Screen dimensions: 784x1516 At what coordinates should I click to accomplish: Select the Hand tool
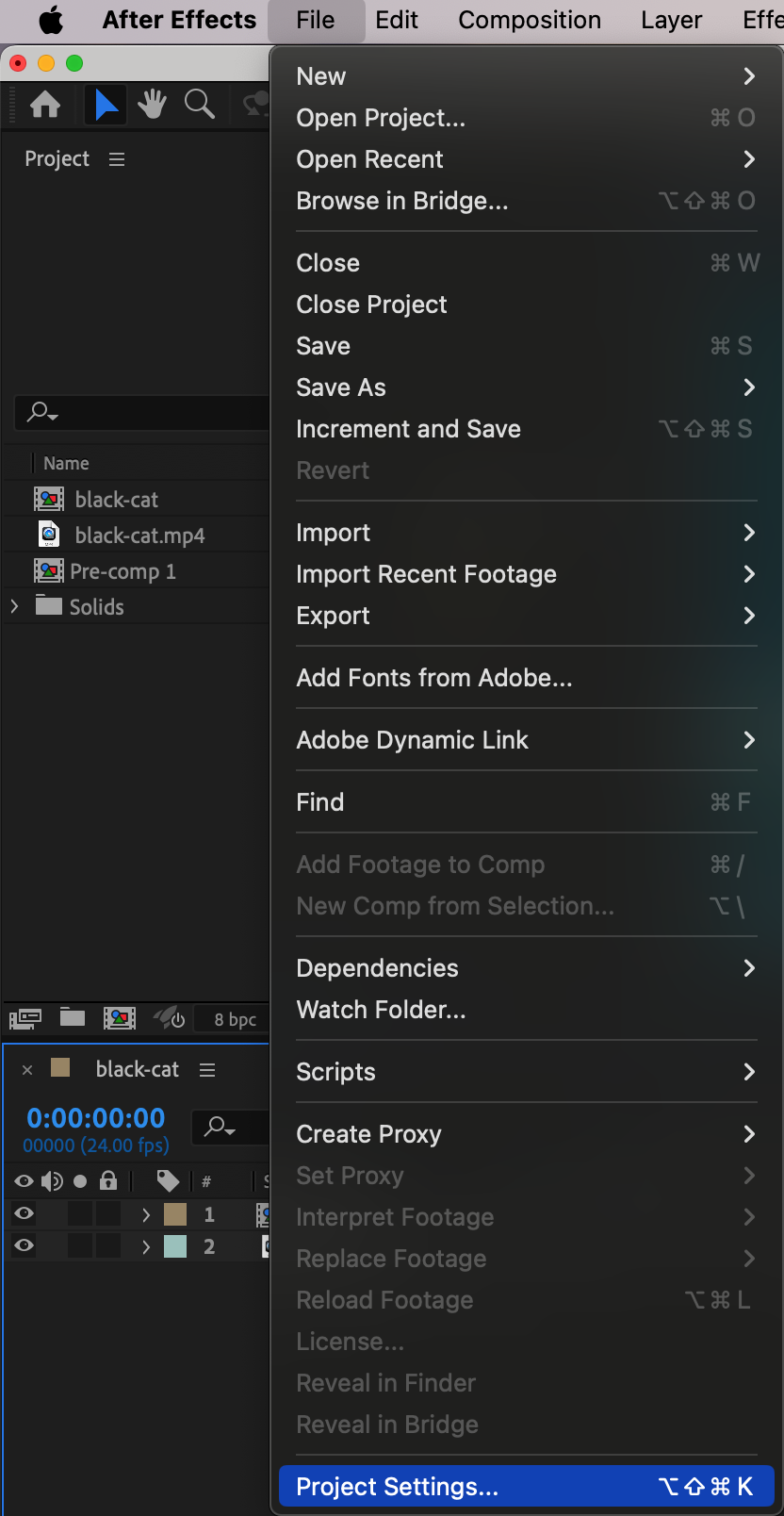click(152, 105)
